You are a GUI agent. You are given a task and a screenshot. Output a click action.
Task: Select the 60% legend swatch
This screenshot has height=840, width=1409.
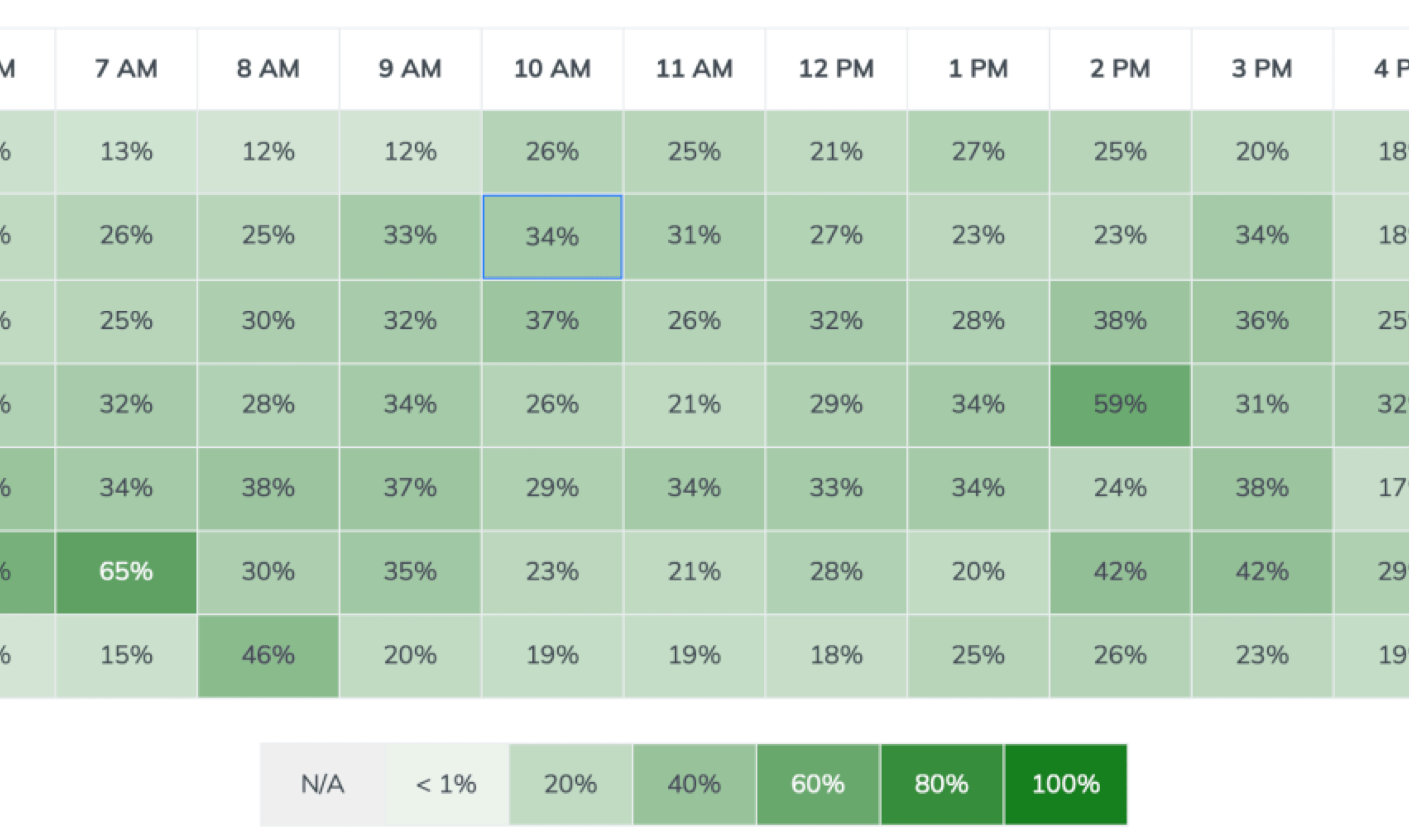click(817, 784)
